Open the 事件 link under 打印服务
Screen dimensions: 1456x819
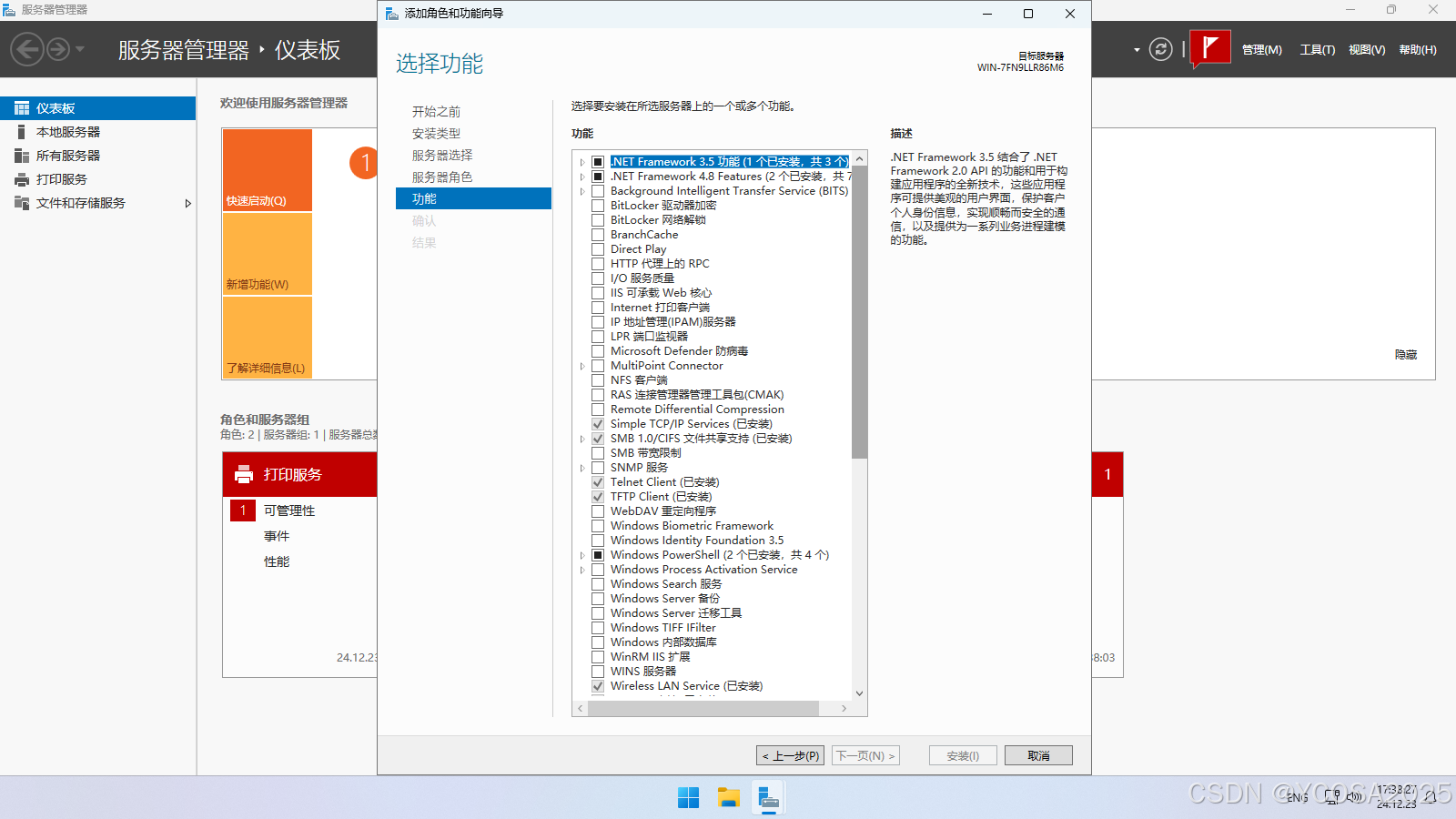pyautogui.click(x=277, y=536)
